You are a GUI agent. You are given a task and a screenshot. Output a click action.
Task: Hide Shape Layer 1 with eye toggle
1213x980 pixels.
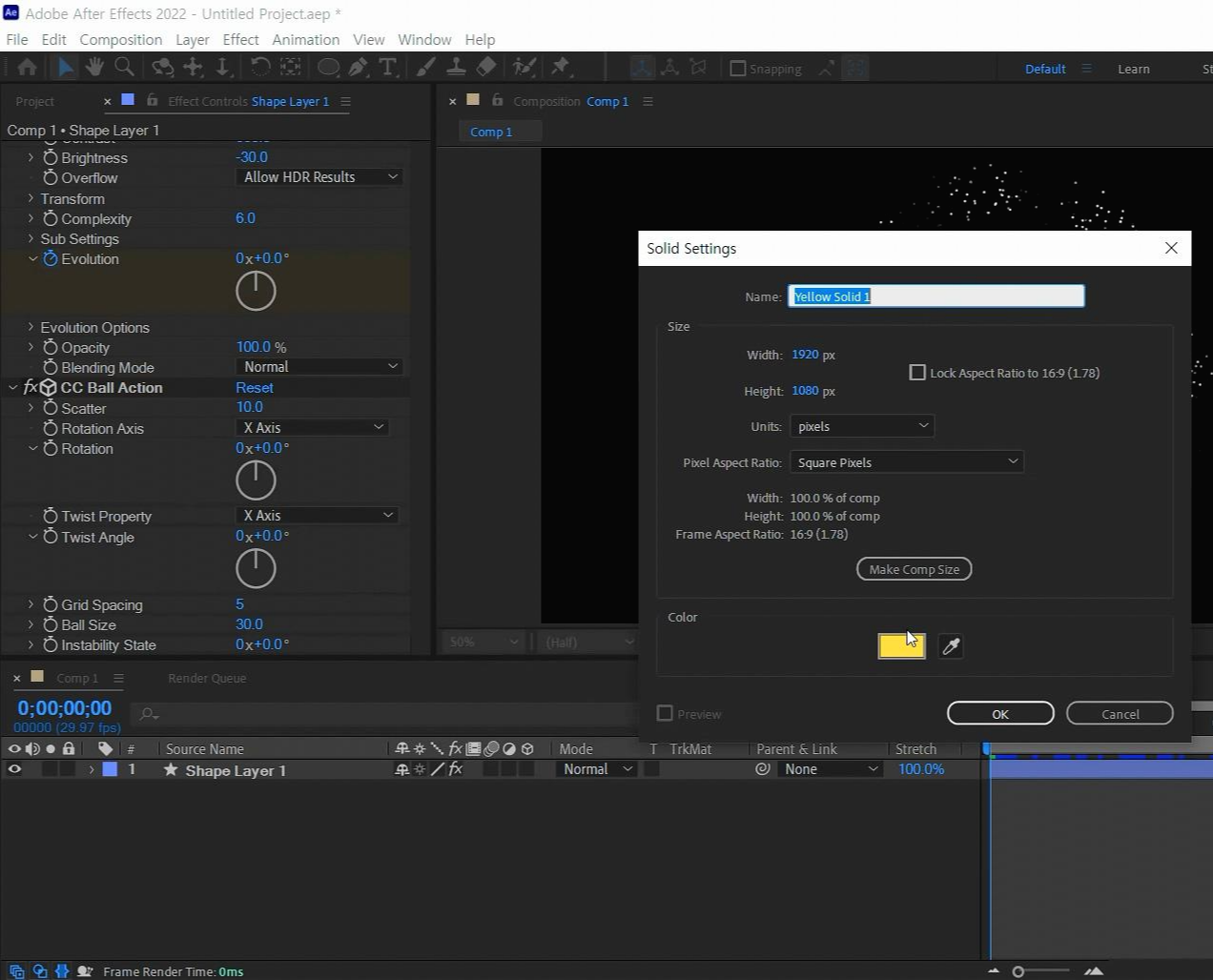(14, 769)
